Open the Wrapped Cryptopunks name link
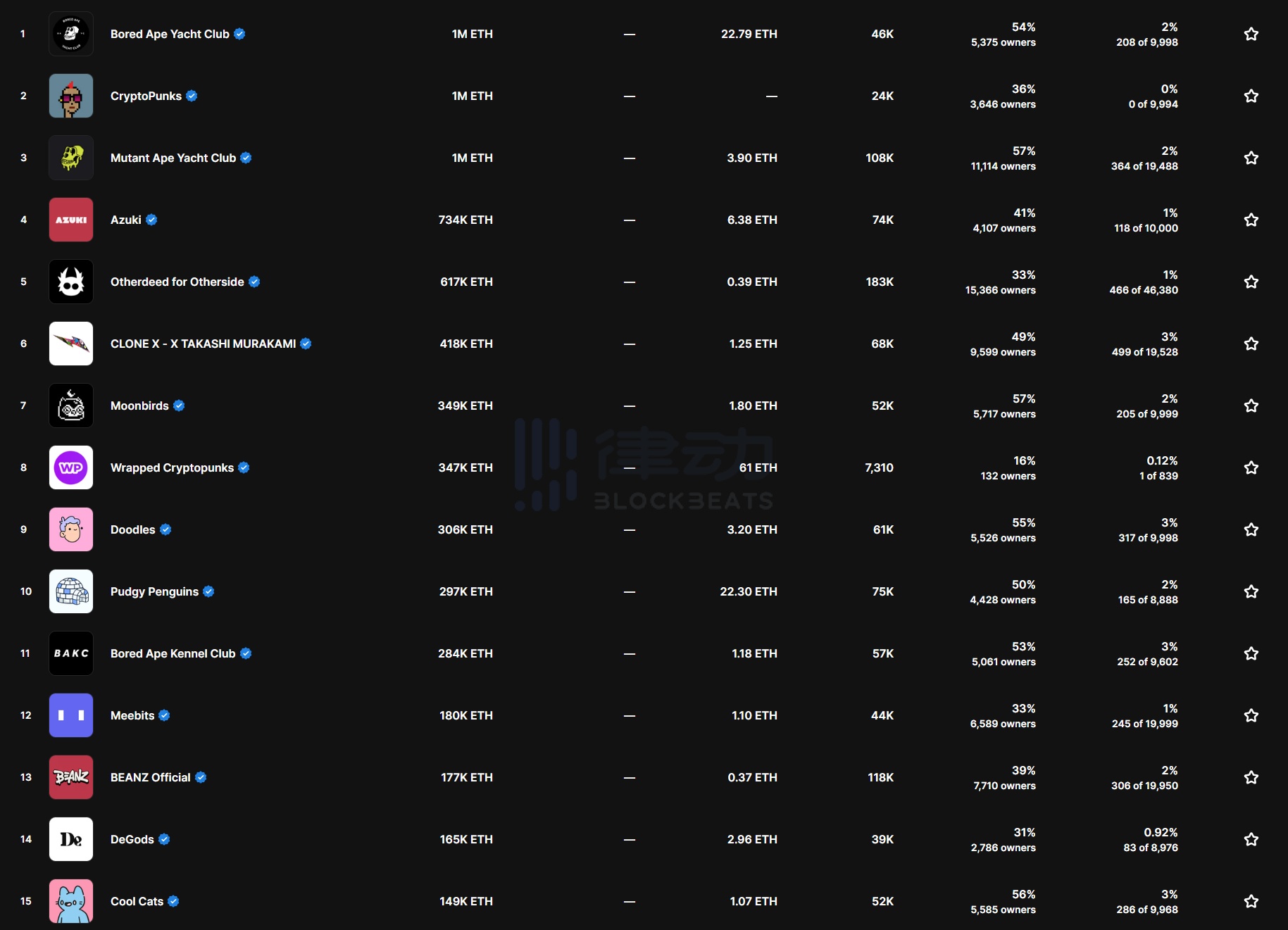The height and width of the screenshot is (930, 1288). 172,467
